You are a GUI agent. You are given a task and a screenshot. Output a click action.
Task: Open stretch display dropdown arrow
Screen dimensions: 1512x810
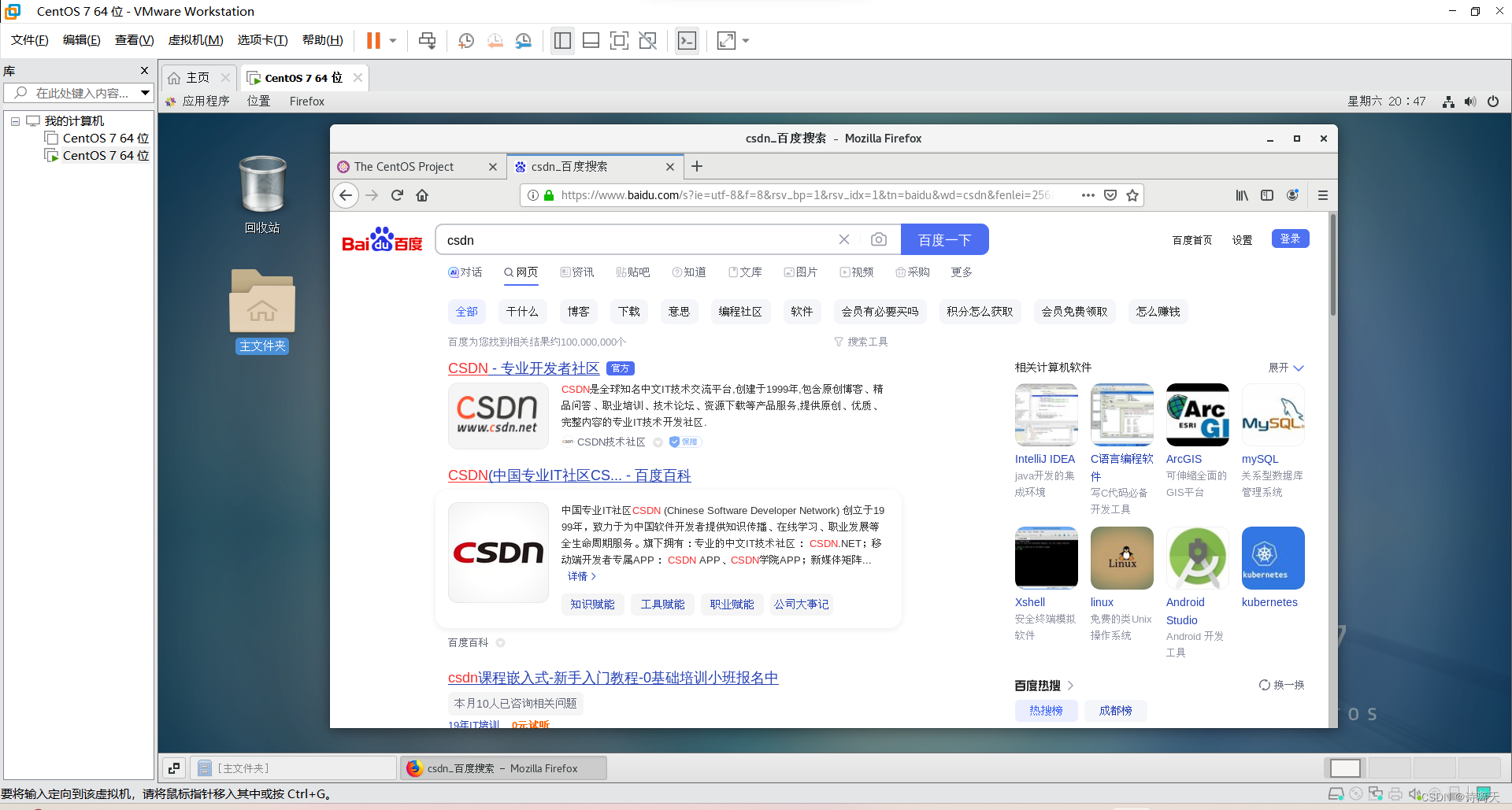tap(746, 40)
